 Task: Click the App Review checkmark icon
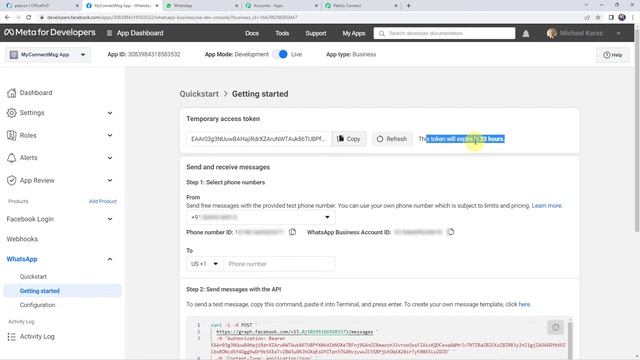click(x=11, y=180)
